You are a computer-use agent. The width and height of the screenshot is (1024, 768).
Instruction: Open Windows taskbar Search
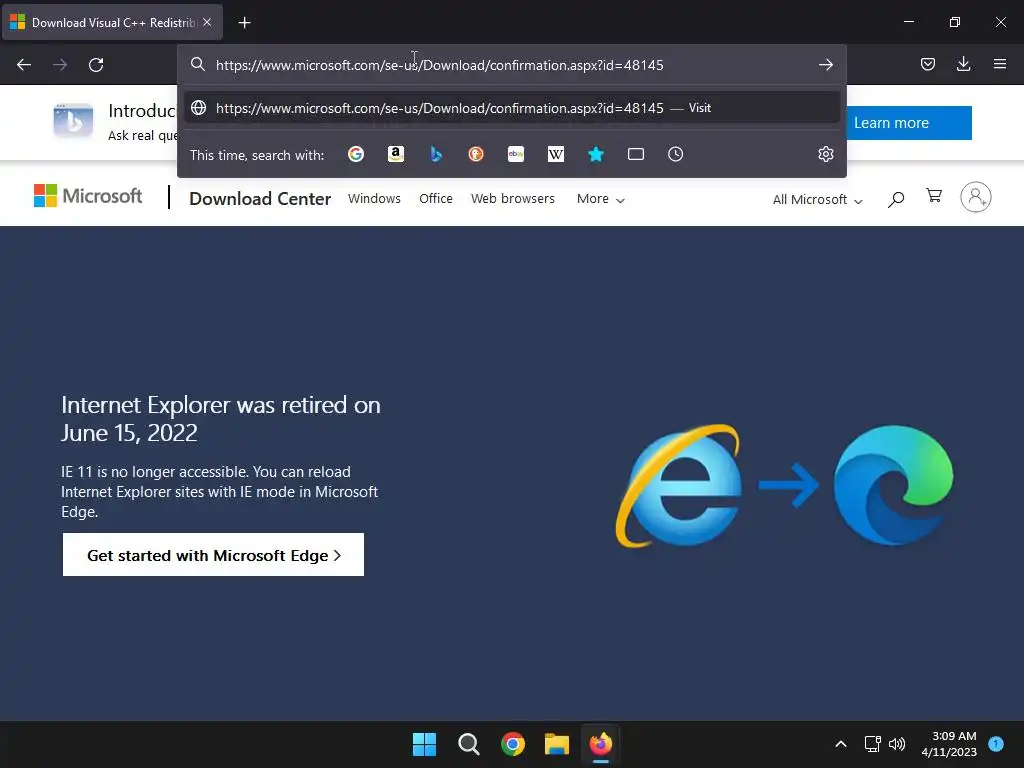tap(469, 744)
